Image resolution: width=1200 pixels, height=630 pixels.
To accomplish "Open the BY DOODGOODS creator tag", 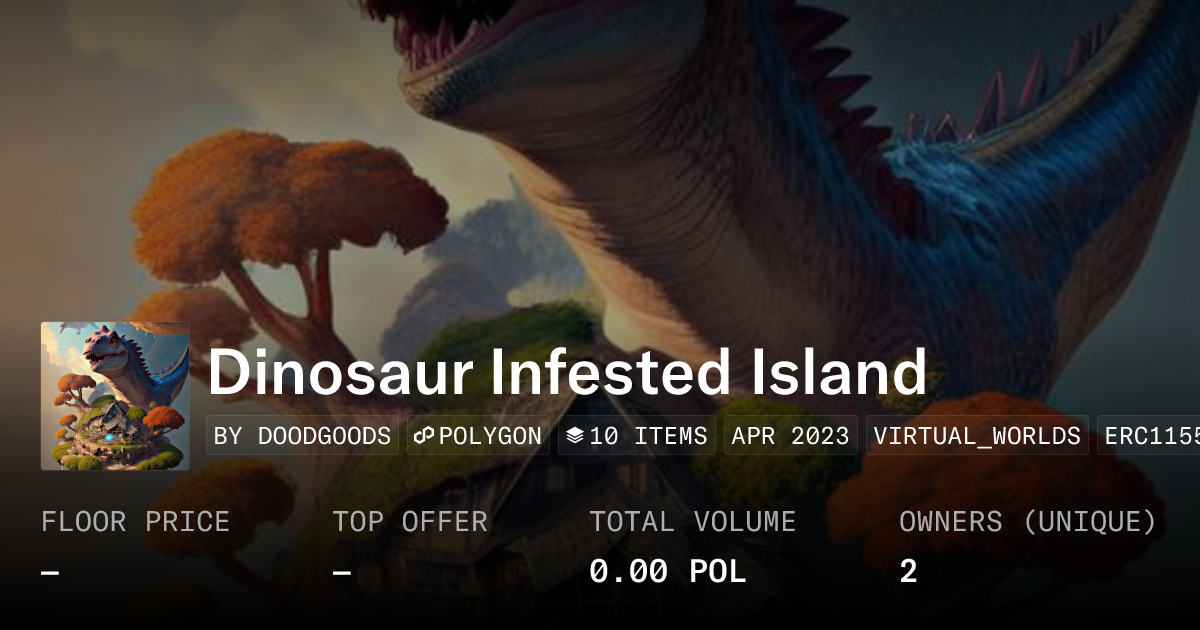I will [x=302, y=436].
